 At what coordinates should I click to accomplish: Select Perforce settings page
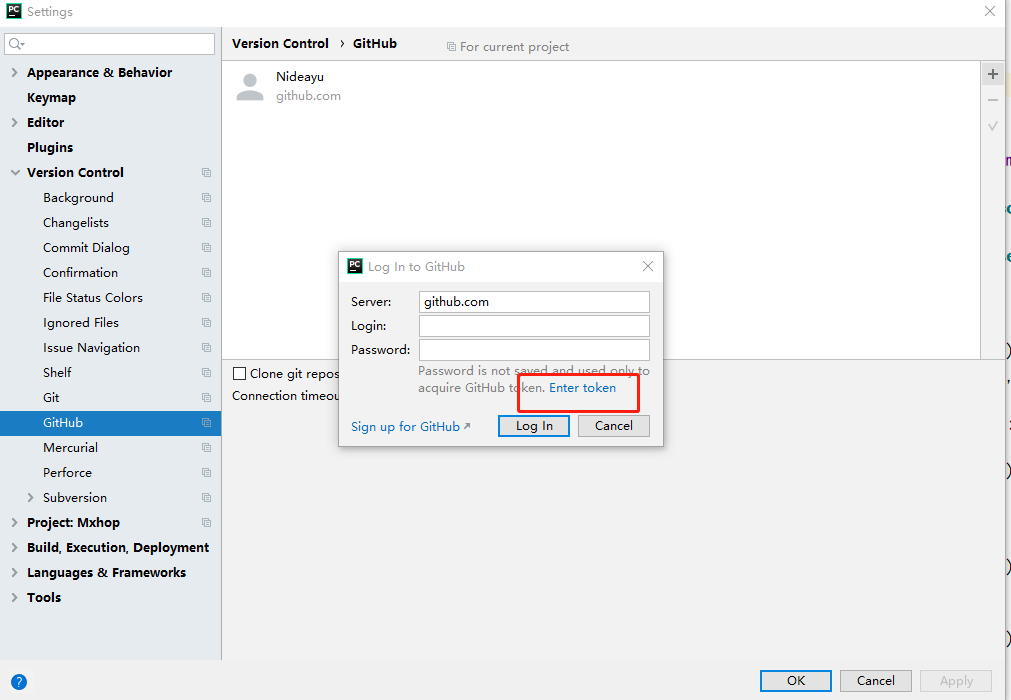click(67, 473)
